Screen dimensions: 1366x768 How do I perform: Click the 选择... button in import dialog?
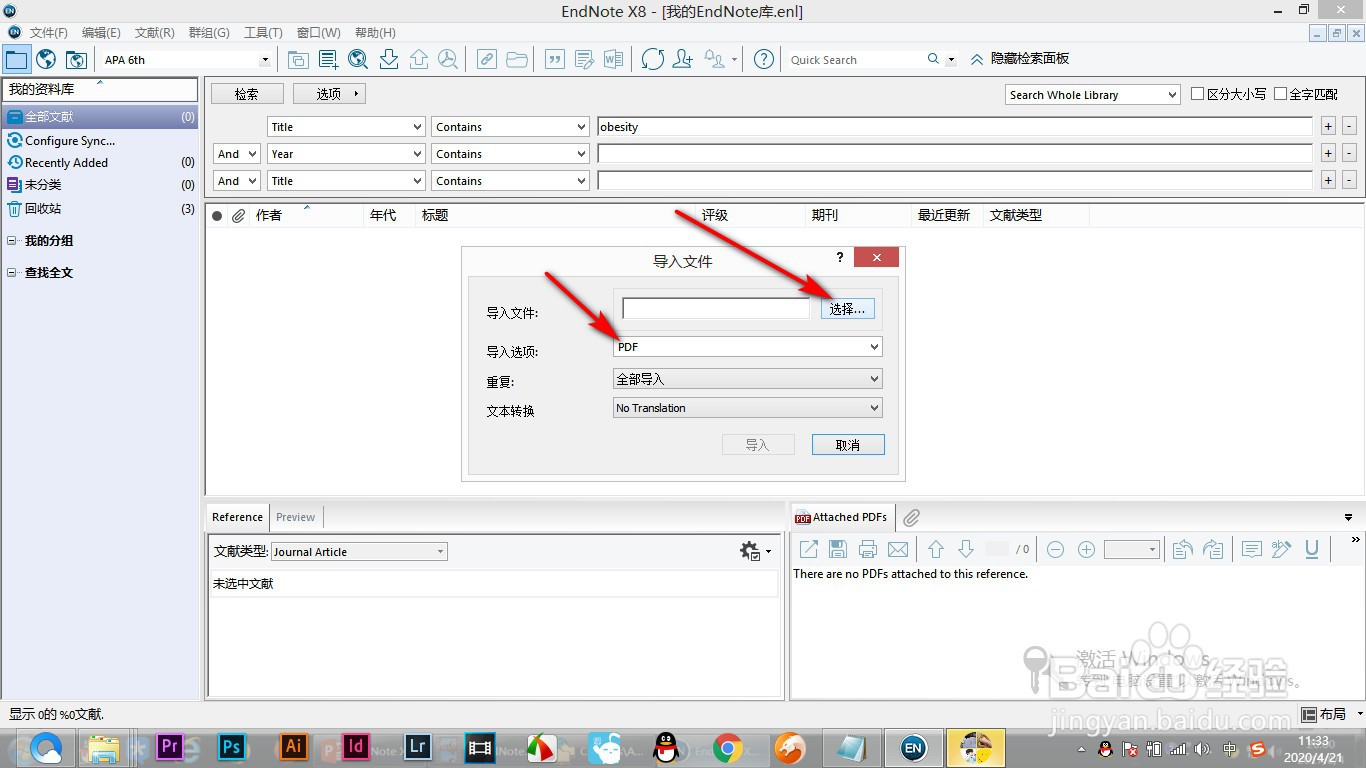[847, 309]
